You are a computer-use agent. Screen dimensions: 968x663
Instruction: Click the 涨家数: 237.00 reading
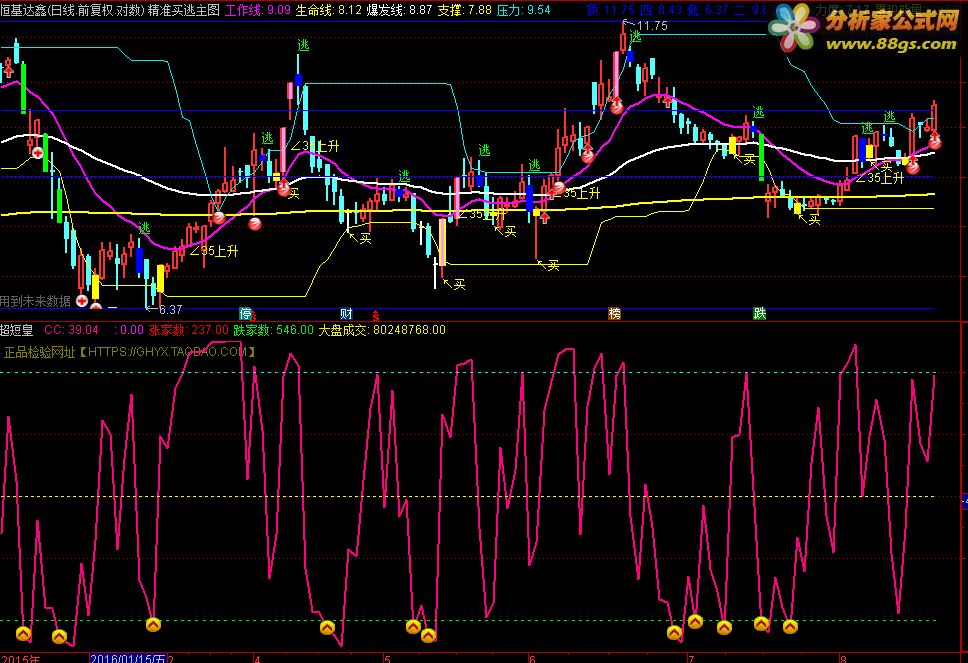(x=188, y=330)
